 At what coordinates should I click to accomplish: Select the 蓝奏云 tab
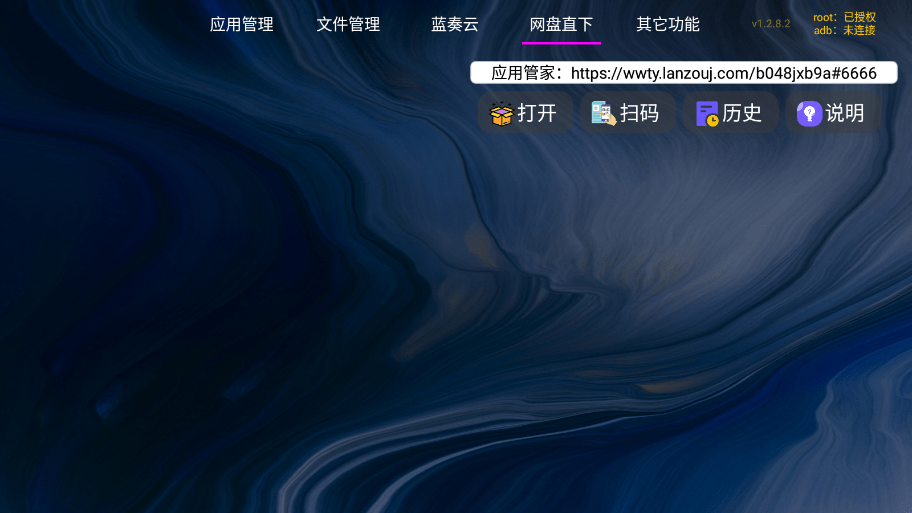tap(454, 24)
